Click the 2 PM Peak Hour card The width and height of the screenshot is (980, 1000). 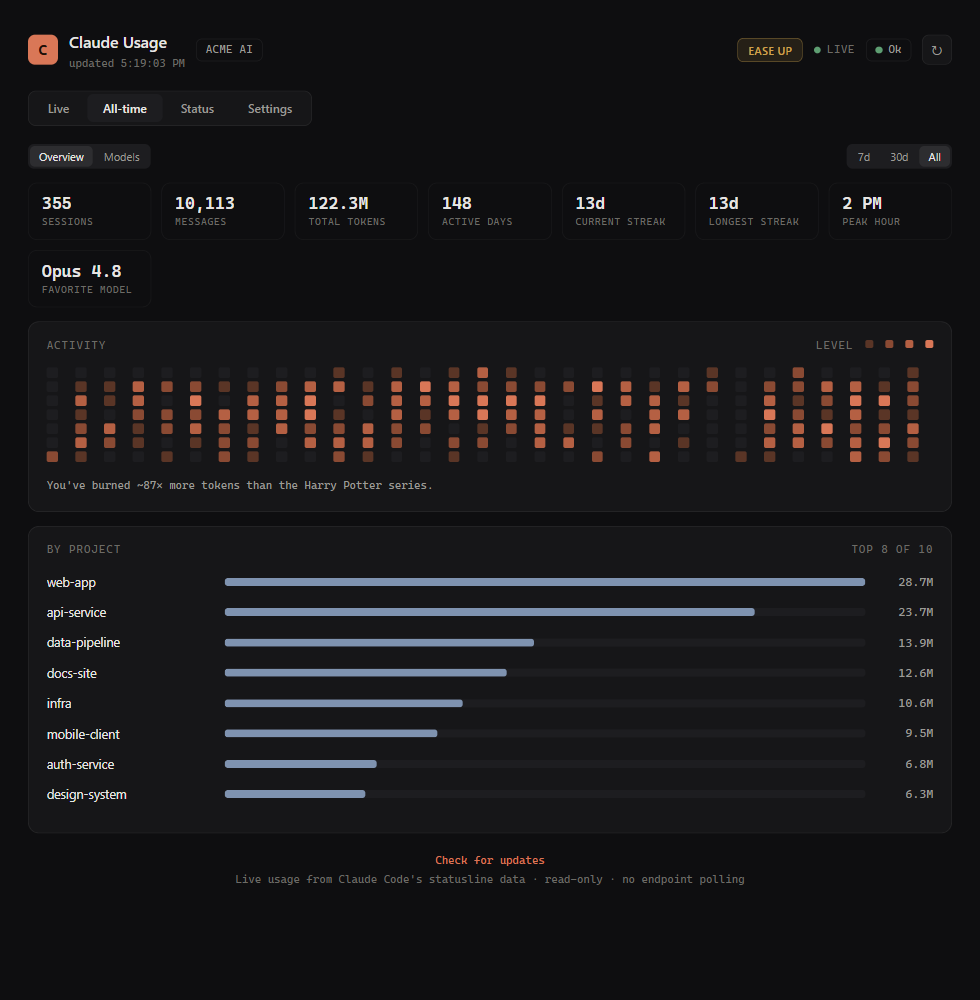890,211
